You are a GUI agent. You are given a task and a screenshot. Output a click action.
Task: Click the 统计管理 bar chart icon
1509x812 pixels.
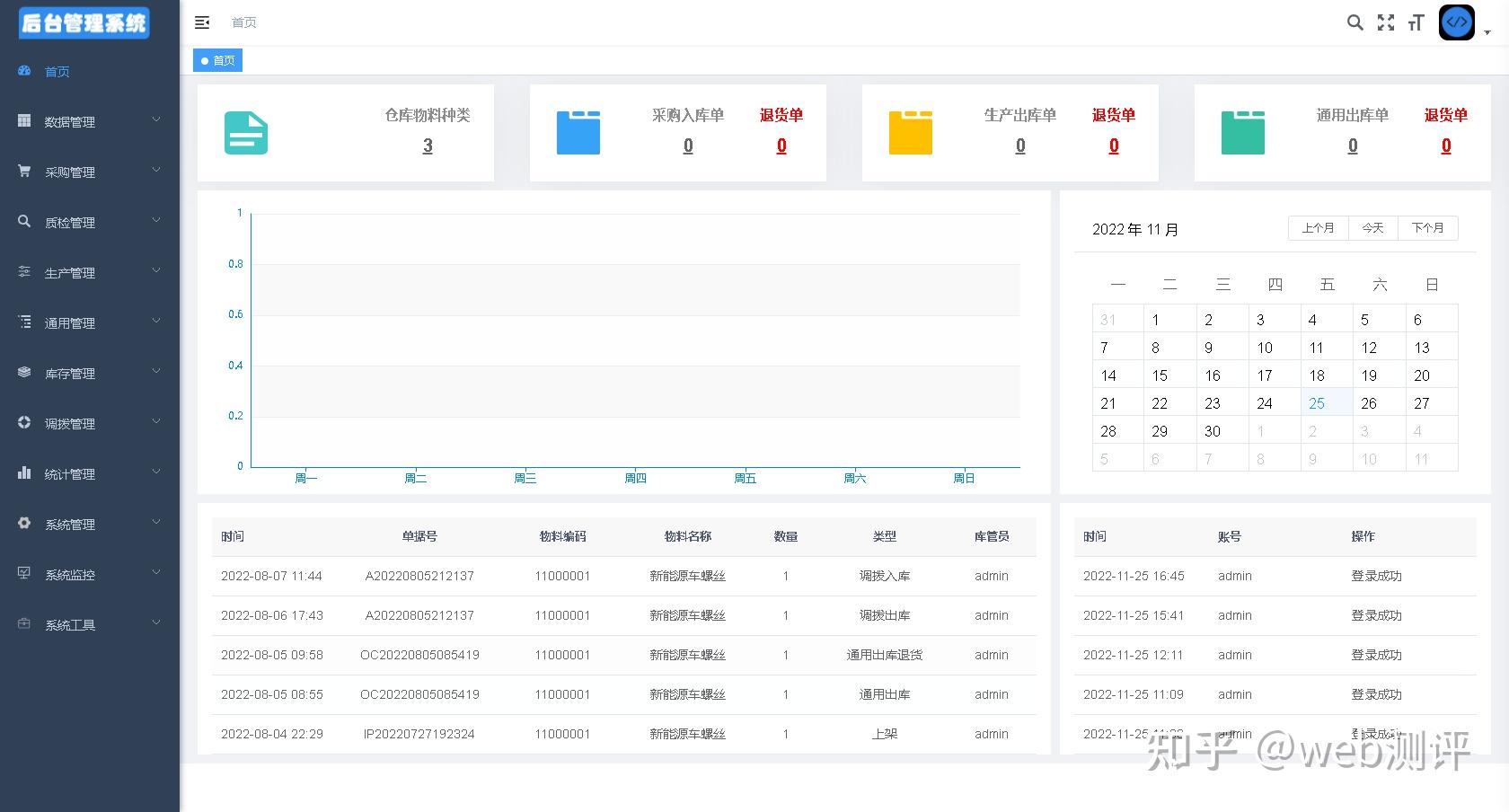coord(23,472)
